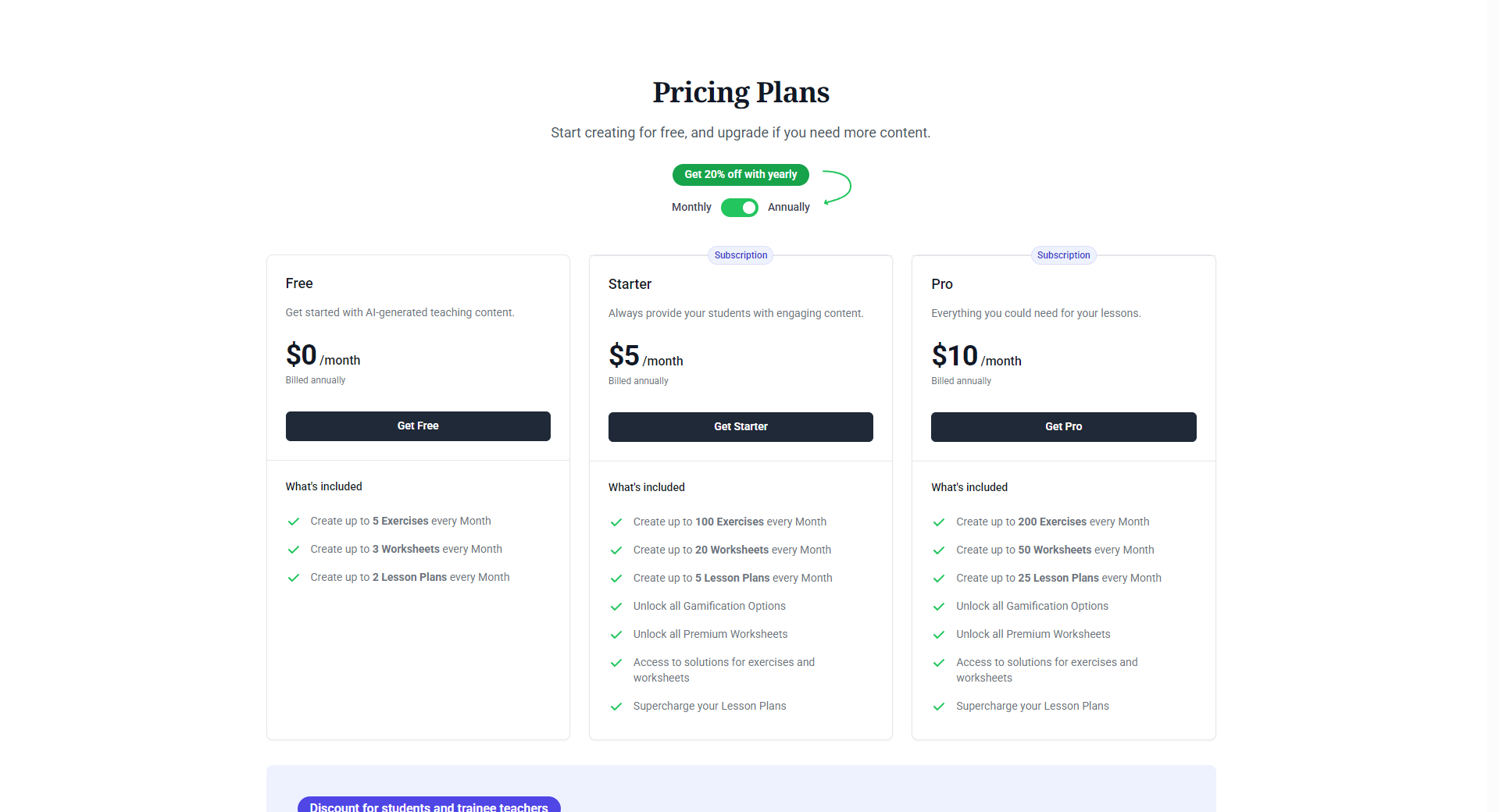1499x812 pixels.
Task: Click the Pro plan Subscription badge
Action: click(x=1063, y=255)
